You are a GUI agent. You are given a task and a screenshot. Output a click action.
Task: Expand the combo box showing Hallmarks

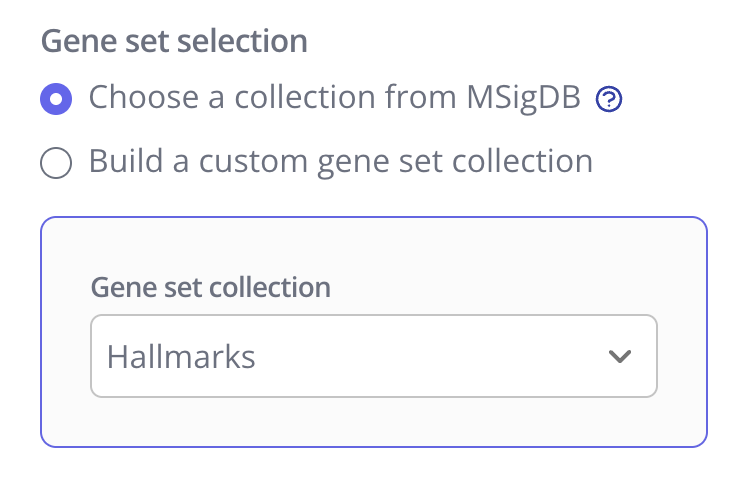(373, 356)
